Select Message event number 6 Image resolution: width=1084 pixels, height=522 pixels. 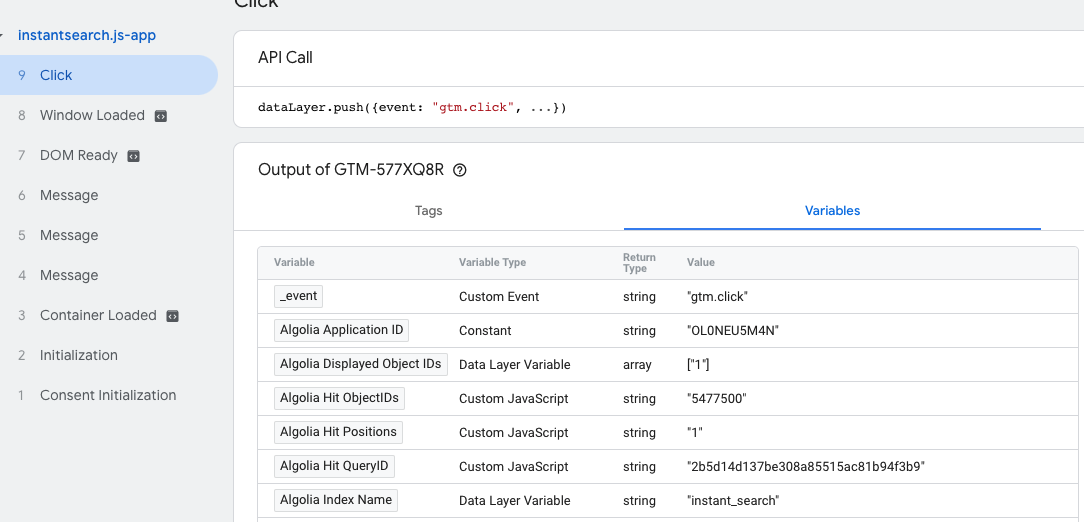click(x=69, y=195)
